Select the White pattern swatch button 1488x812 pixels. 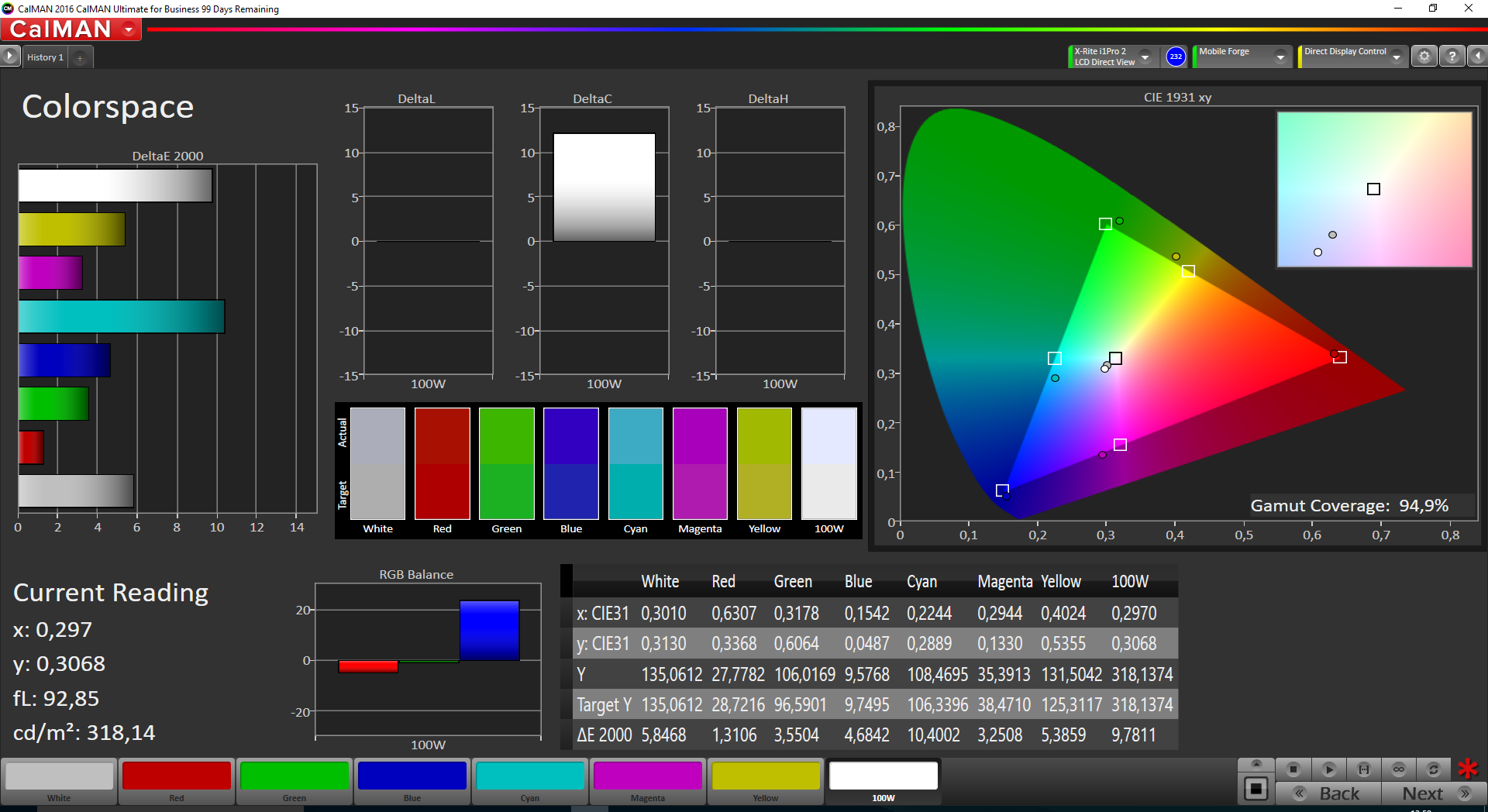coord(60,781)
